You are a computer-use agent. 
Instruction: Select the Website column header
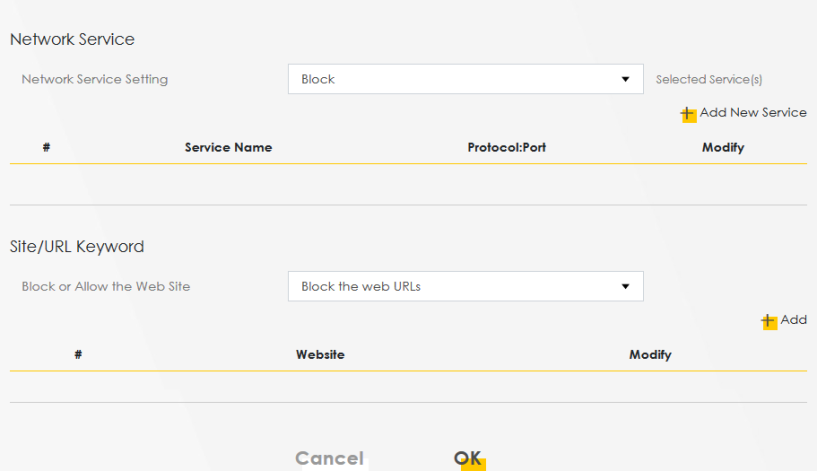[320, 355]
